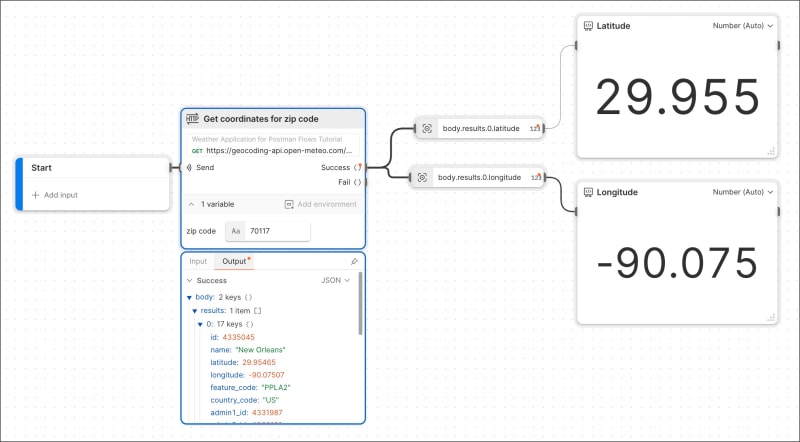Image resolution: width=800 pixels, height=442 pixels.
Task: Click the Send port icon
Action: 189,167
